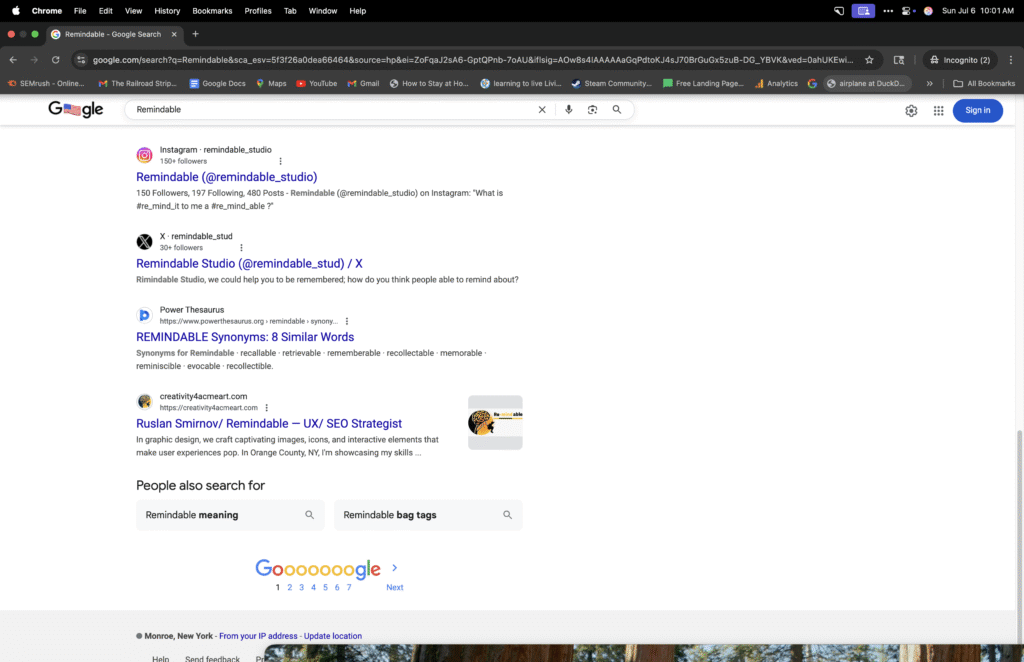Open the History menu
This screenshot has width=1024, height=662.
[167, 10]
